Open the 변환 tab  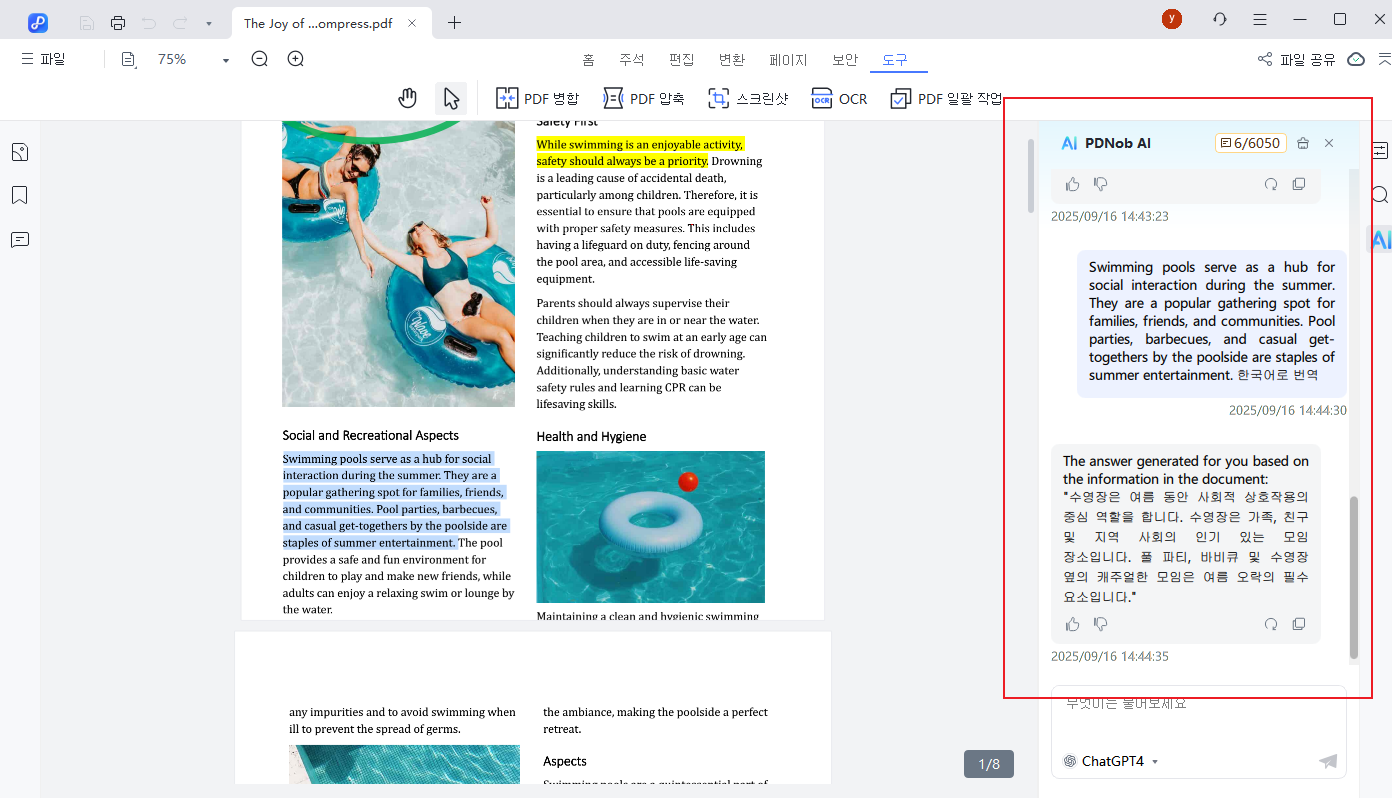732,59
